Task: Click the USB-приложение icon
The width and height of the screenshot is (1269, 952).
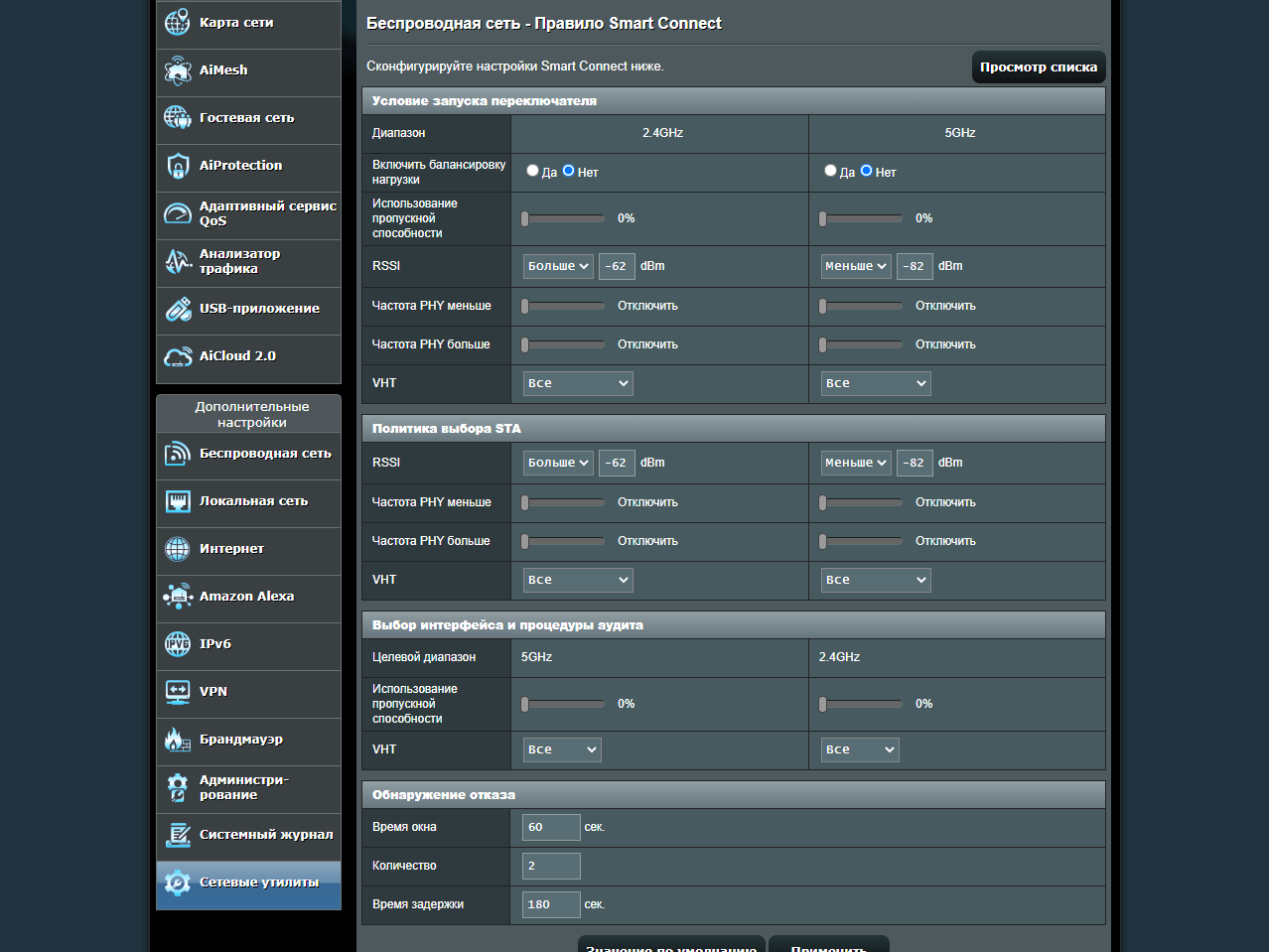Action: tap(178, 308)
